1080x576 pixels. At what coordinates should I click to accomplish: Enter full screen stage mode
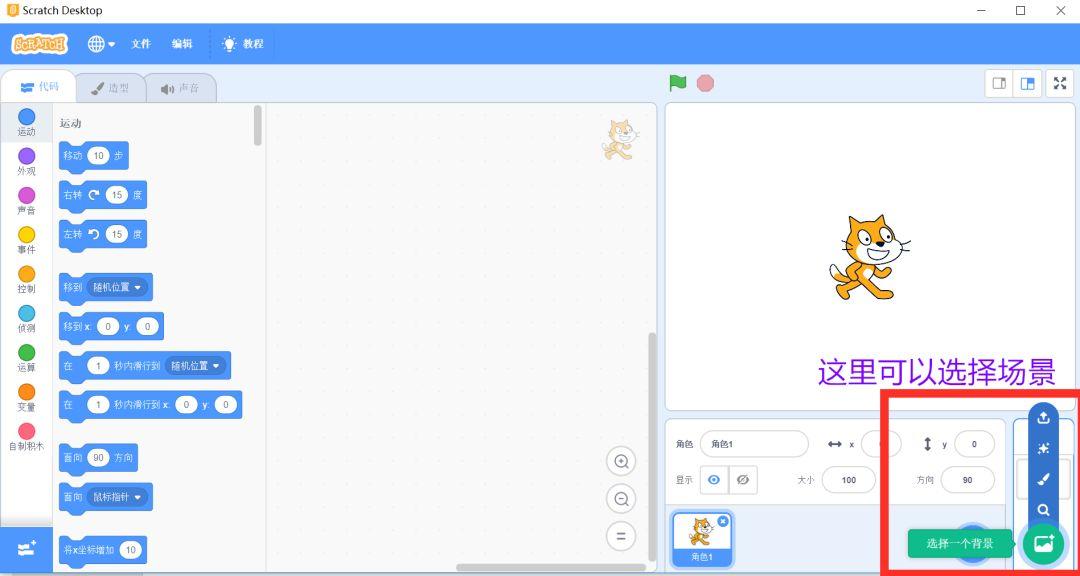(1060, 84)
